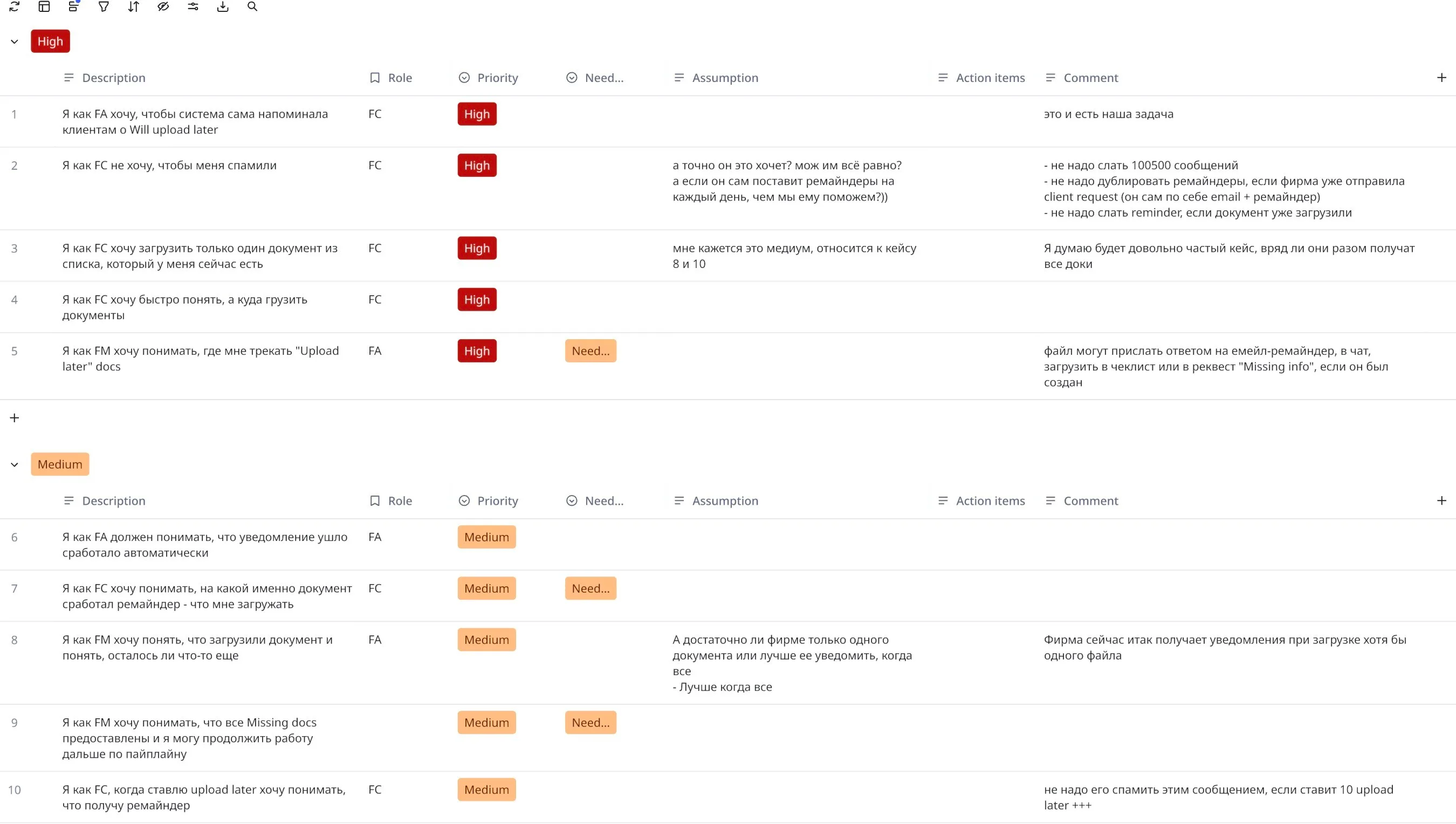Click description about 'куда грузить документы'
The width and height of the screenshot is (1456, 824).
[x=184, y=307]
